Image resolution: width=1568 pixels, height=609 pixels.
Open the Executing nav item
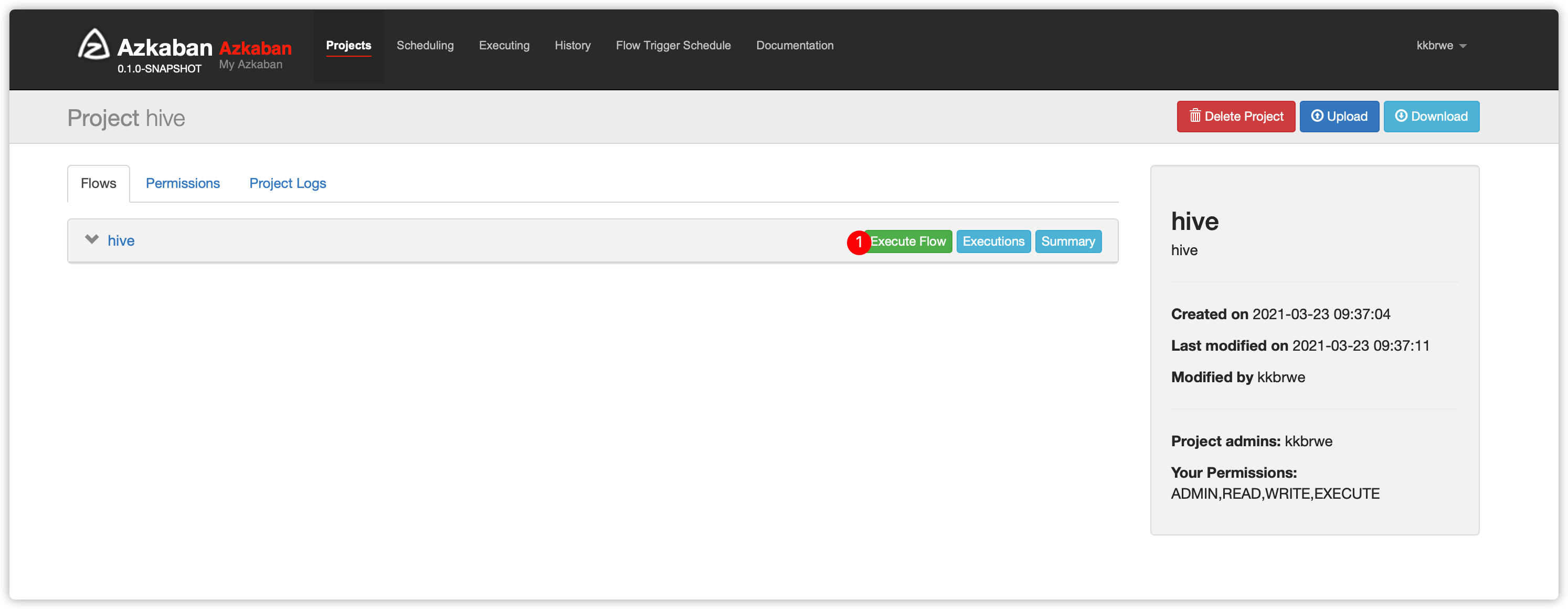pyautogui.click(x=504, y=46)
